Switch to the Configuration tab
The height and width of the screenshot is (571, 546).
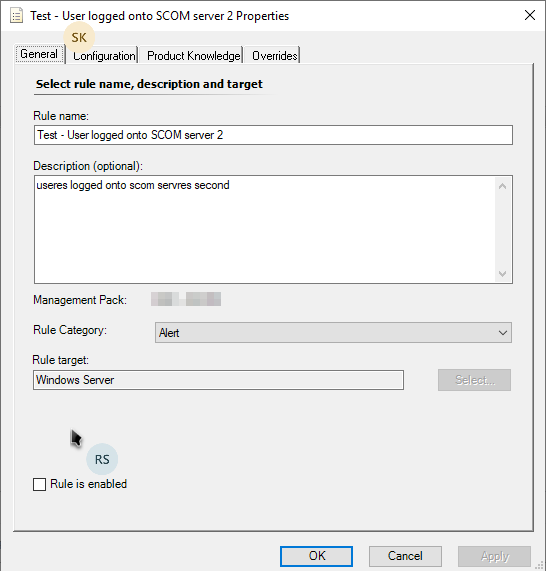104,55
